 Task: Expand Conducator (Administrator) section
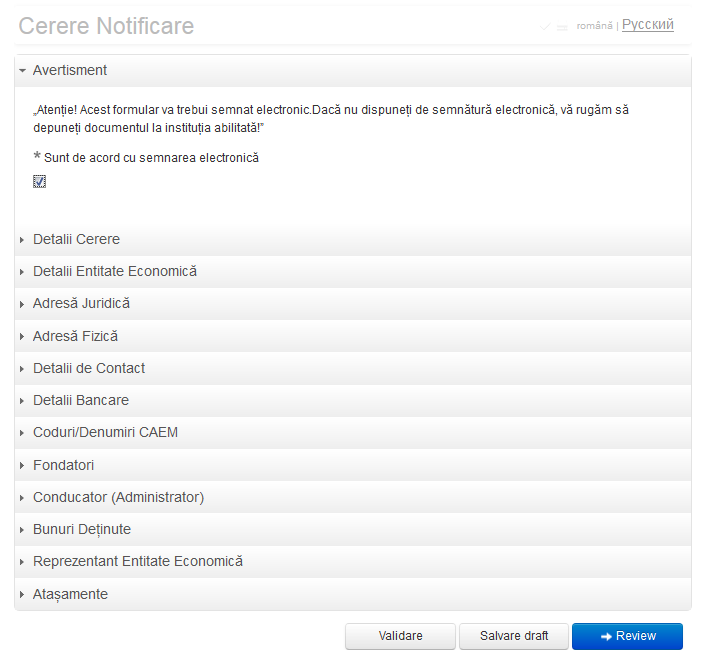tap(118, 497)
